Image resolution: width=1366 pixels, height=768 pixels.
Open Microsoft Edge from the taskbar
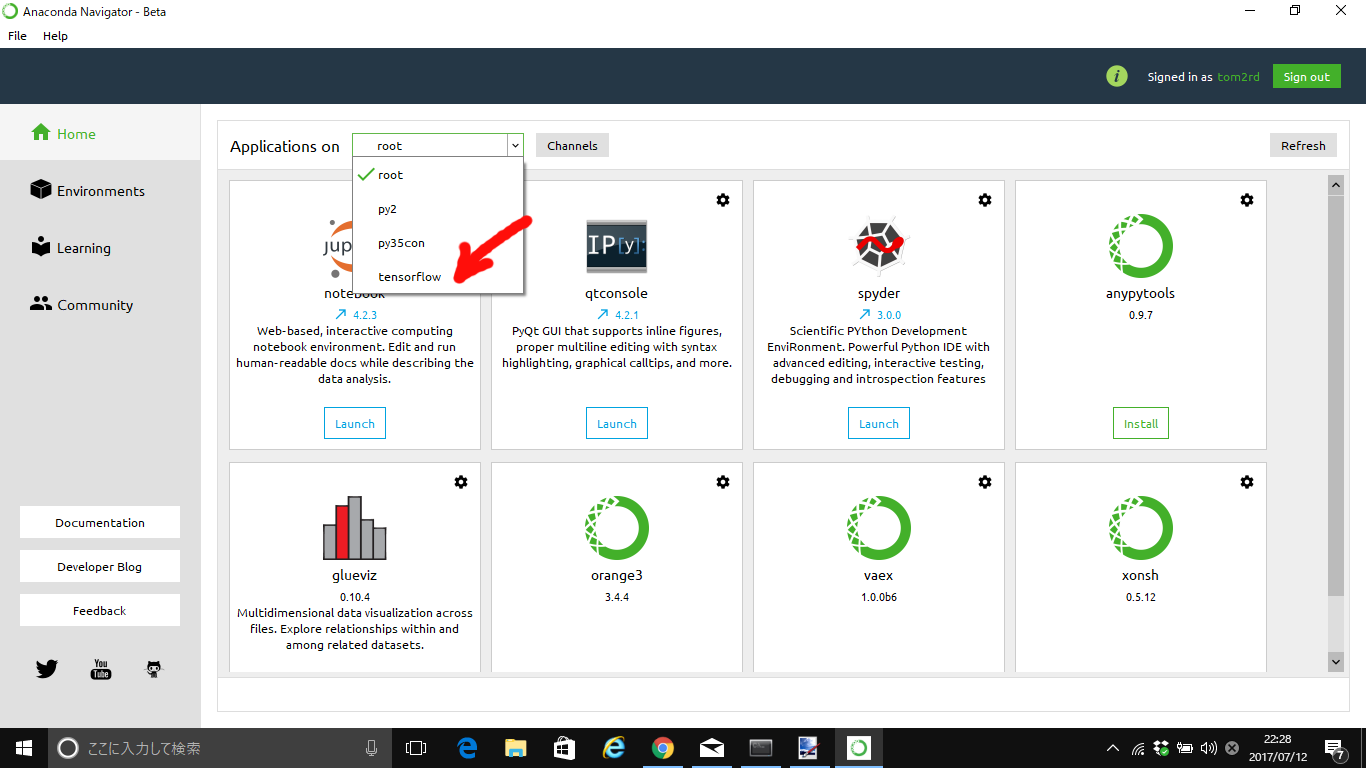click(467, 748)
